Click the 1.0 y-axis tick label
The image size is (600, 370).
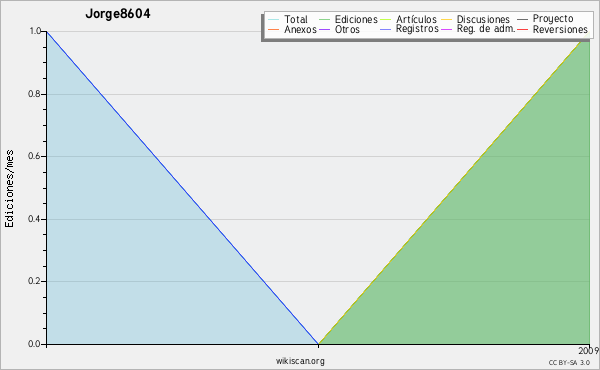35,31
